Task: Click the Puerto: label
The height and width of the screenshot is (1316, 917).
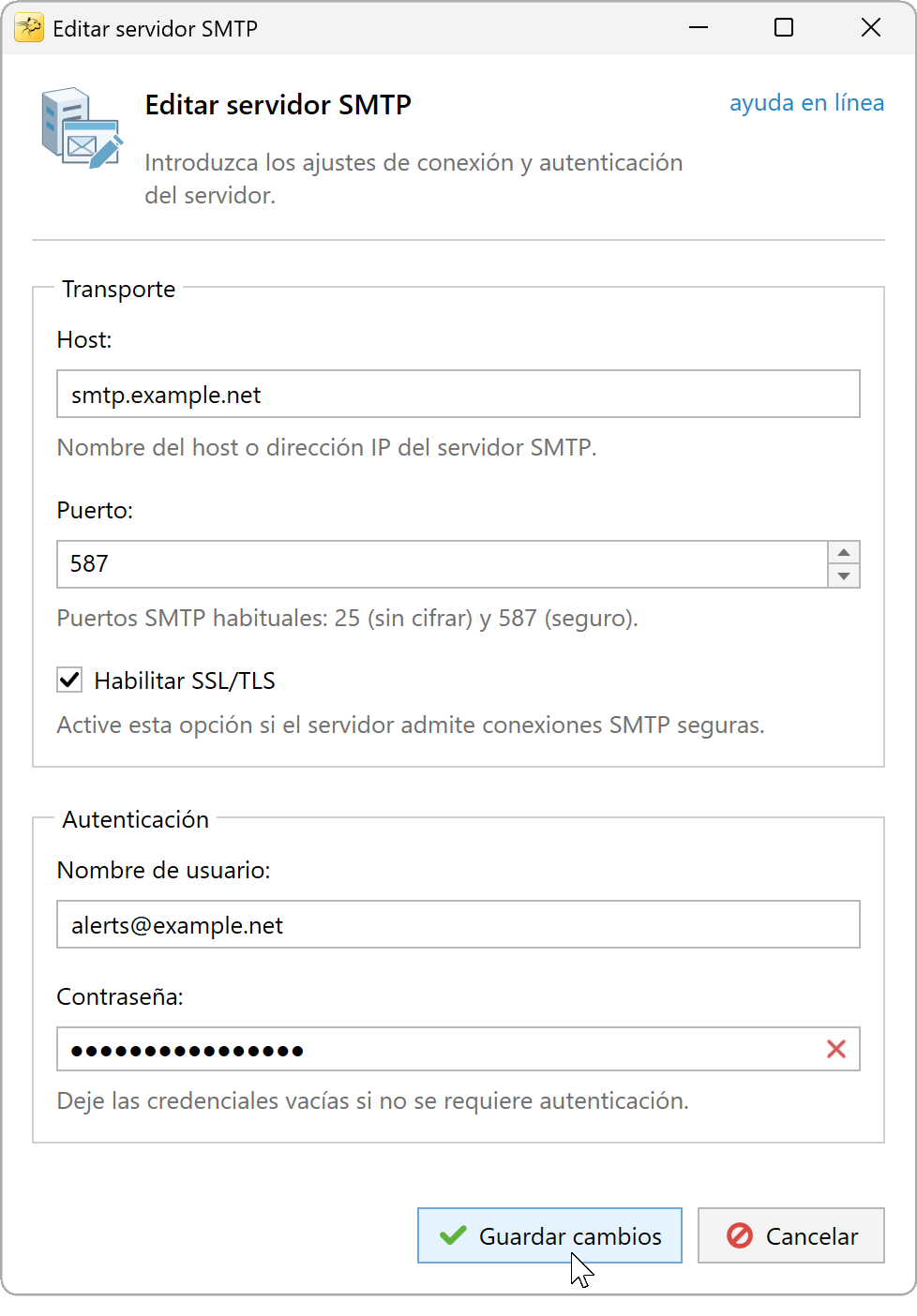Action: pos(95,510)
